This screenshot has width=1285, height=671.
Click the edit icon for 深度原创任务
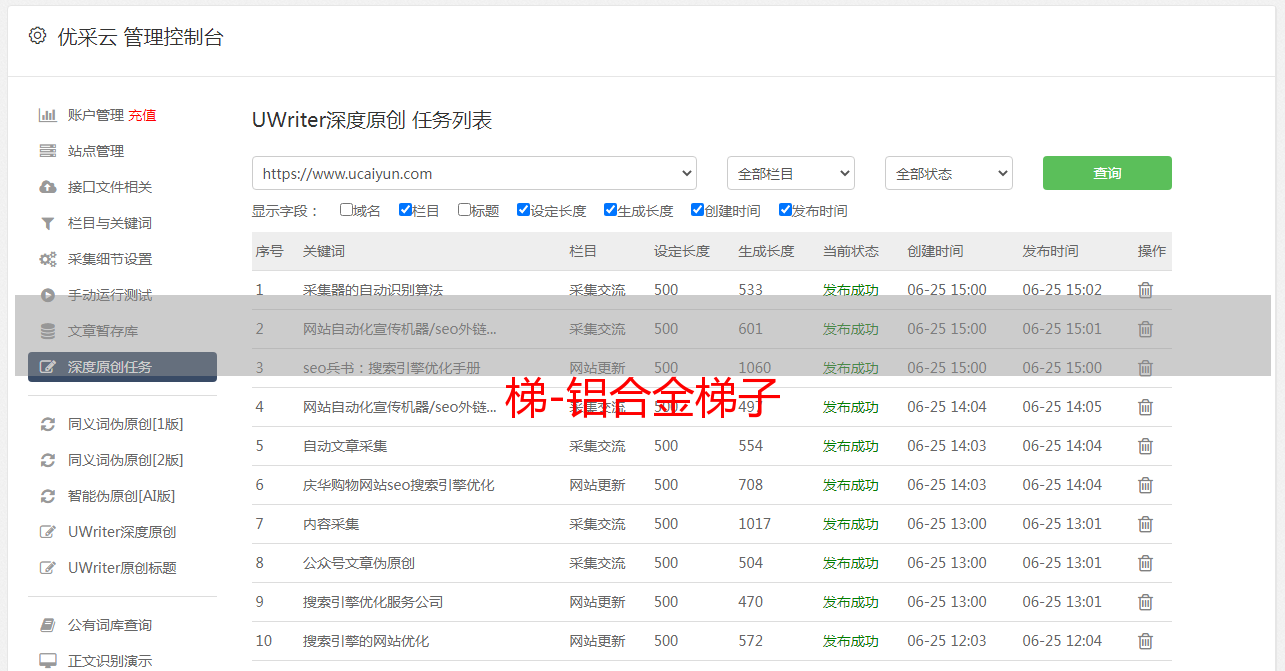tap(47, 367)
